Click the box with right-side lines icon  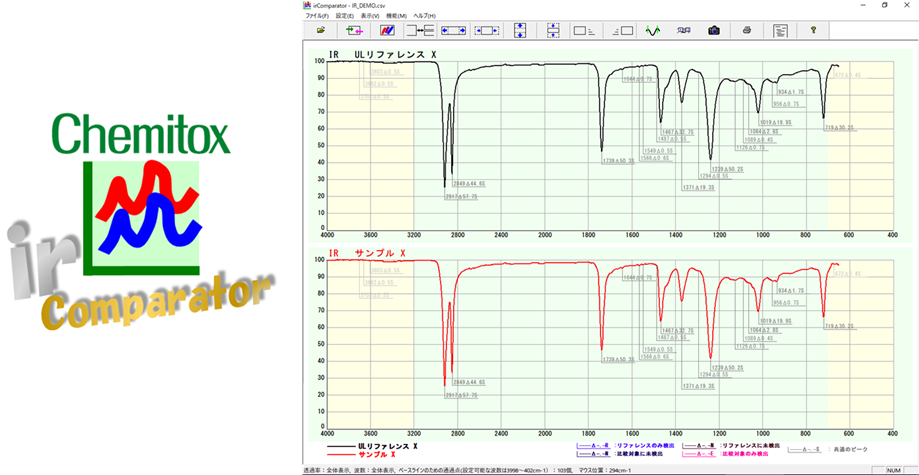pos(584,30)
